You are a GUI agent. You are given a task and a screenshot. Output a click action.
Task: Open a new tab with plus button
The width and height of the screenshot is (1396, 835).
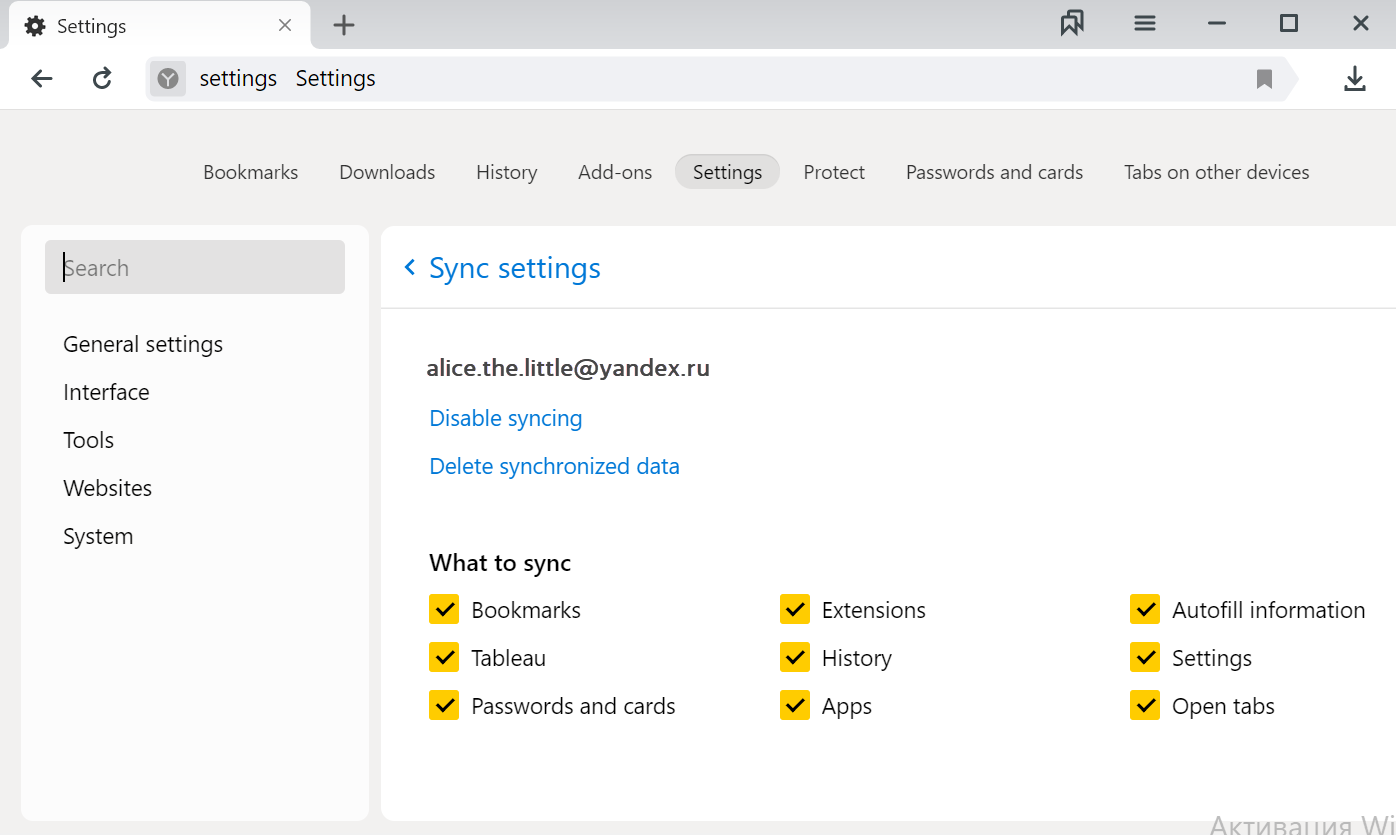pos(344,26)
